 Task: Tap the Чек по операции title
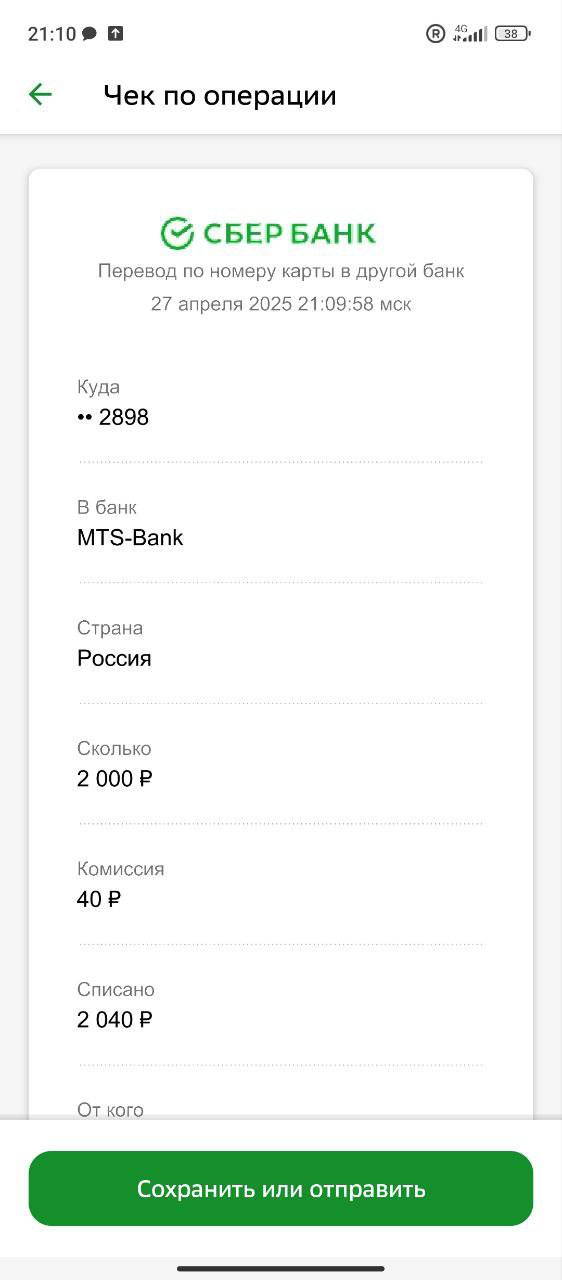pyautogui.click(x=220, y=96)
